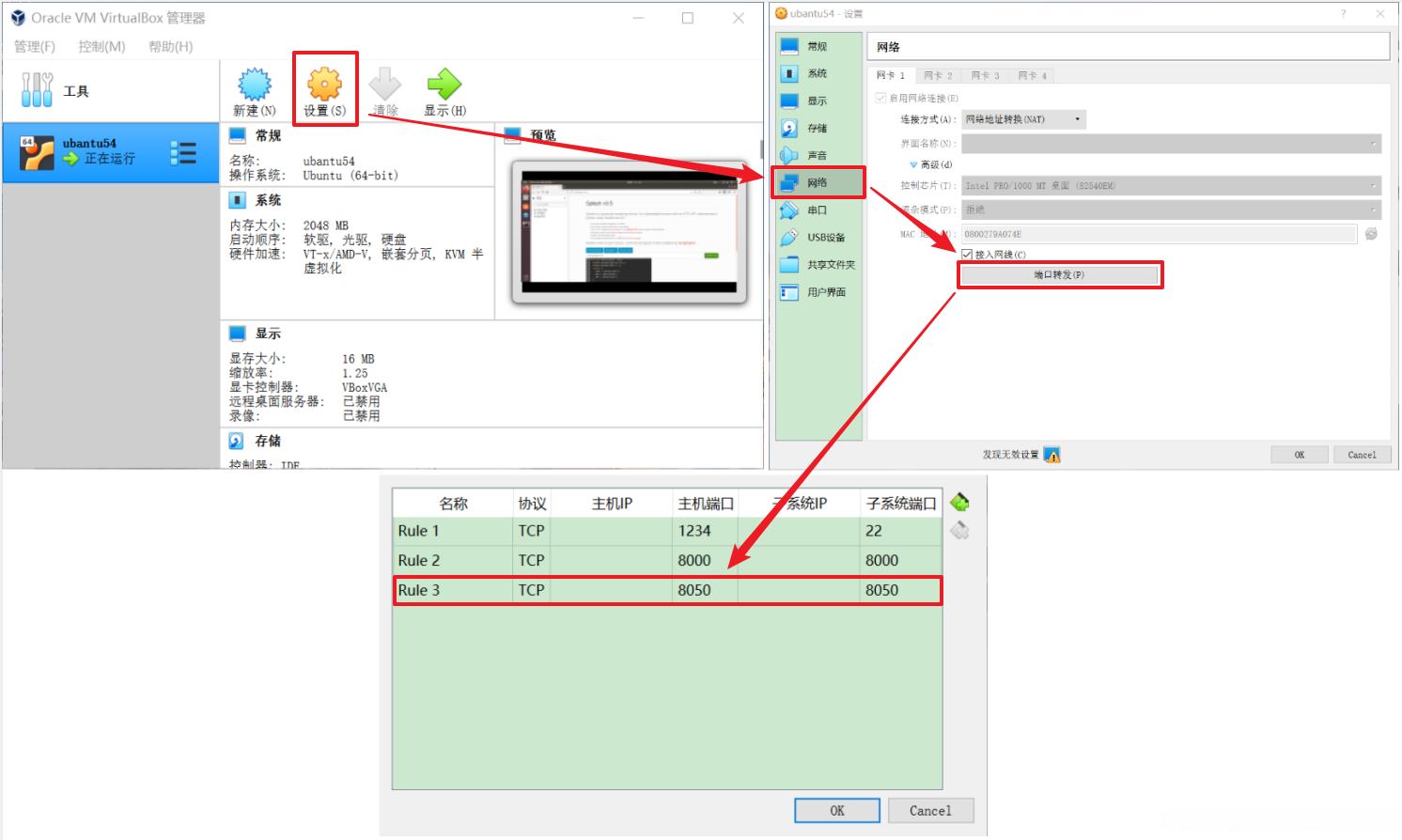Open the USB设备 category in settings sidebar
Screen dimensions: 1402x840
[818, 238]
